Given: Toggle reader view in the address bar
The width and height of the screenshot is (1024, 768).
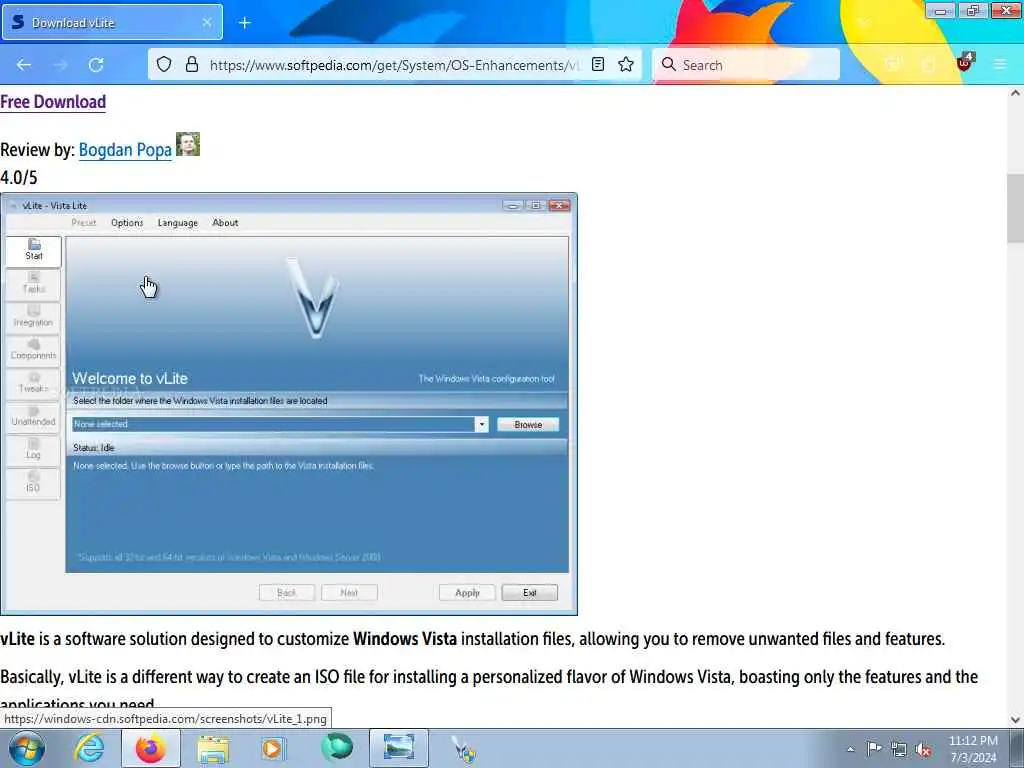Looking at the screenshot, I should point(598,64).
